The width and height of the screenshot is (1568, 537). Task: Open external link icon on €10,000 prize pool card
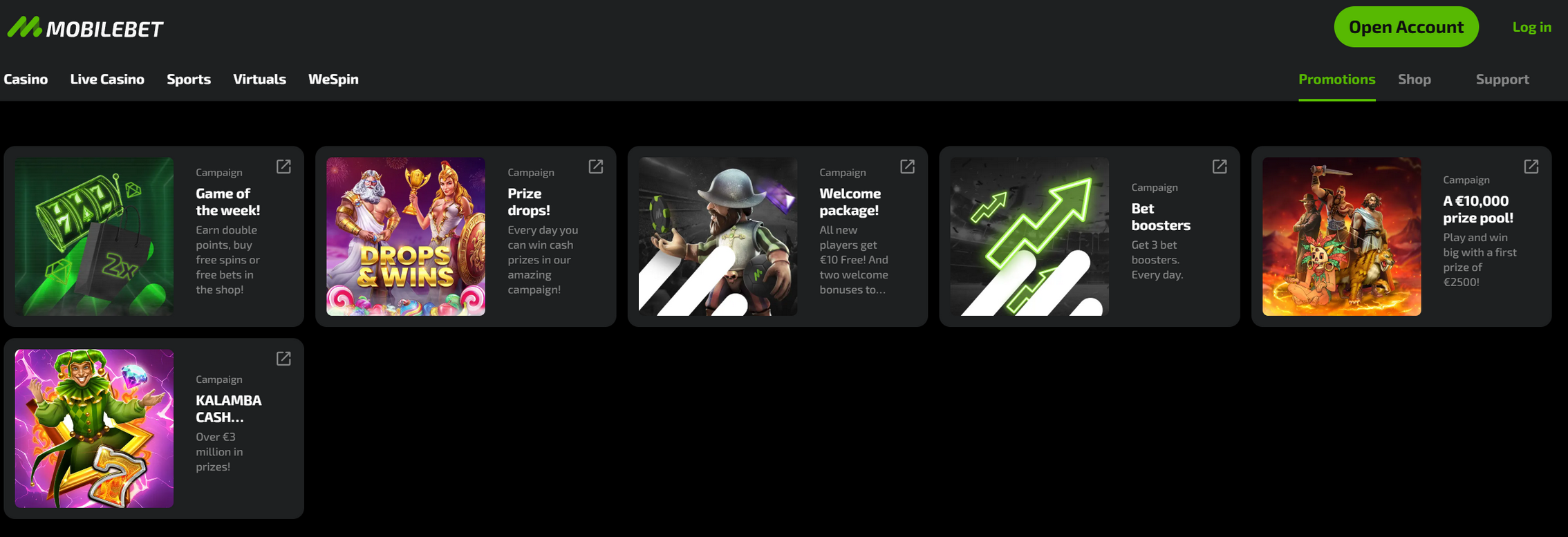[x=1531, y=167]
